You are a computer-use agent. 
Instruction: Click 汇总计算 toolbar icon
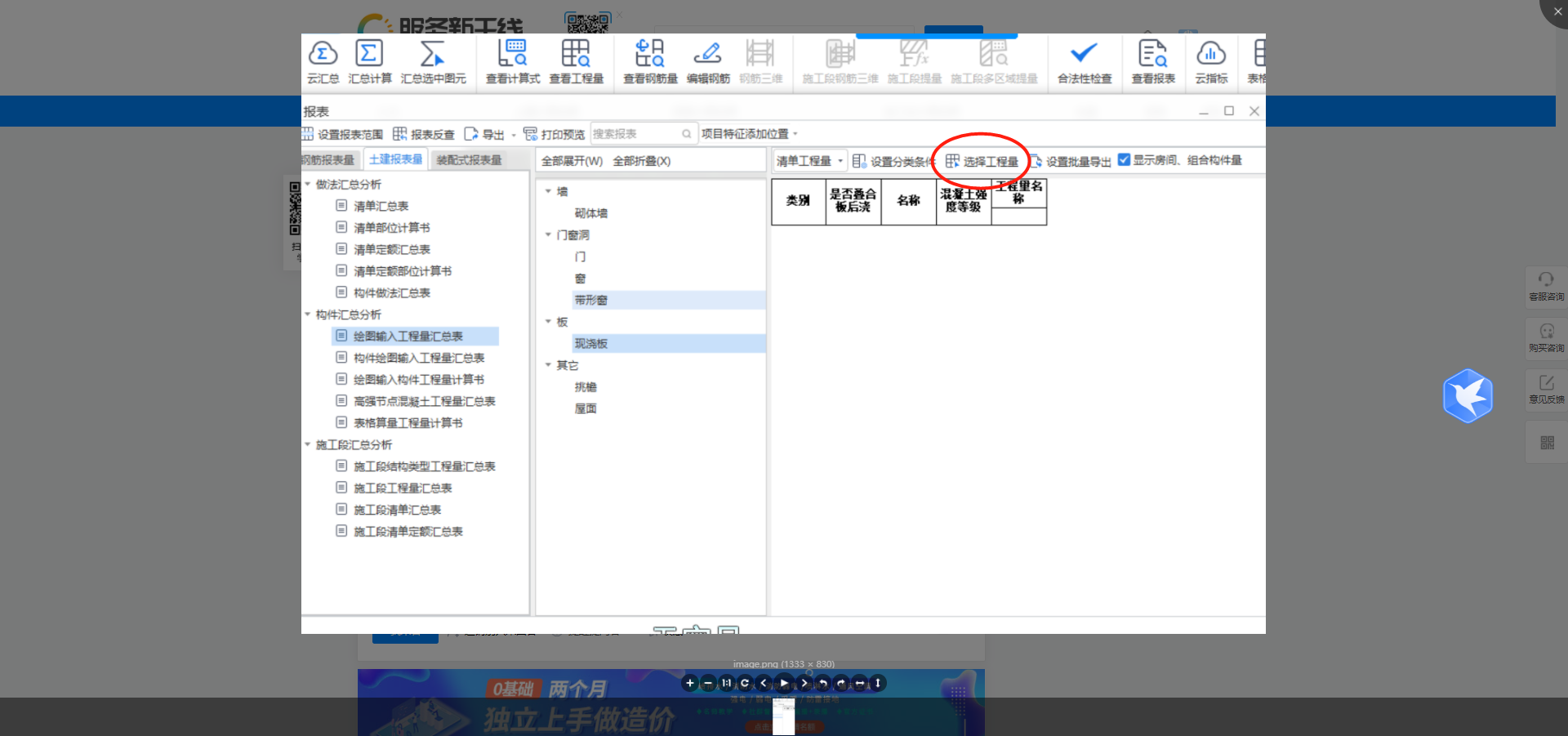tap(370, 63)
